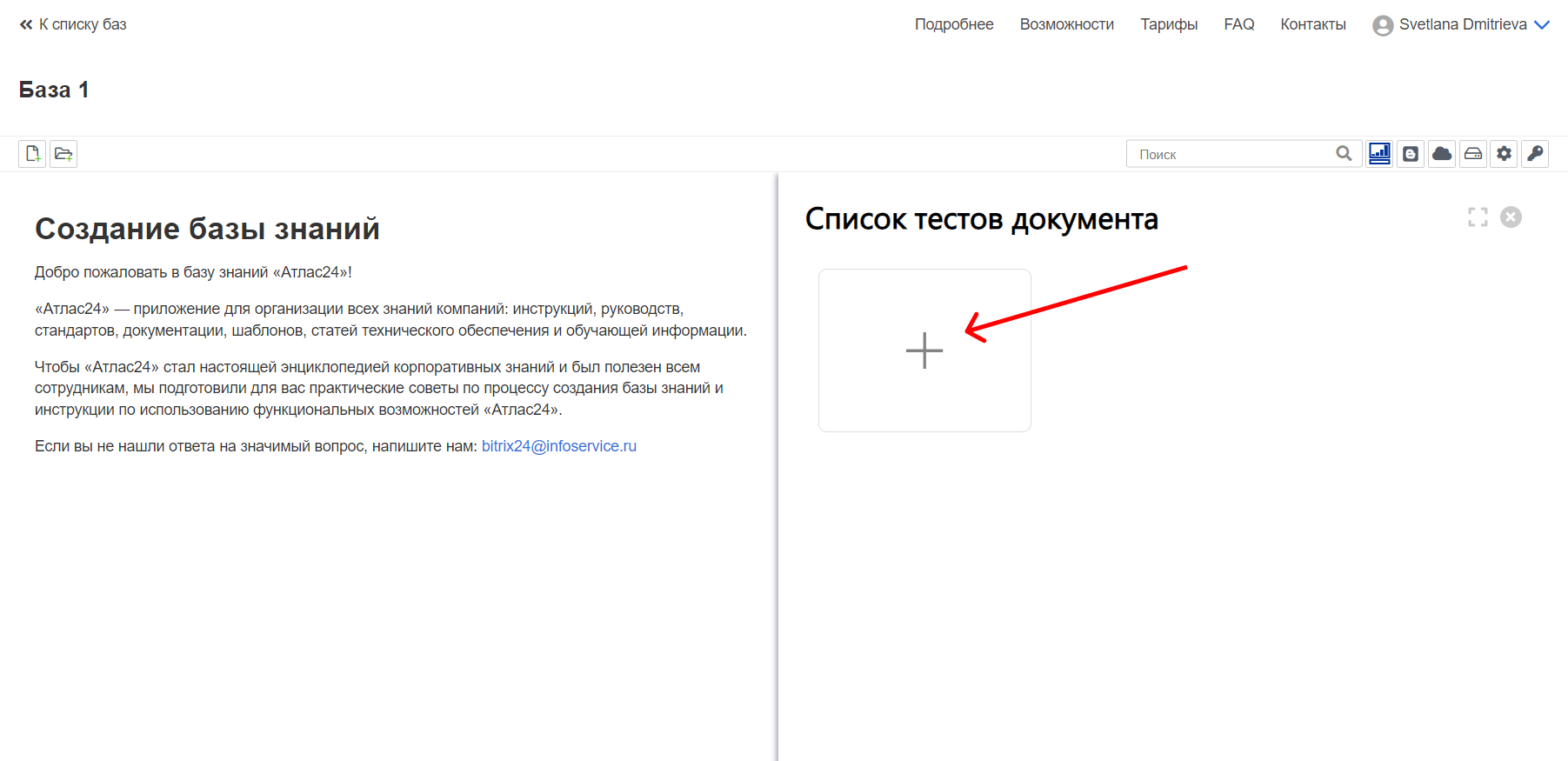Click the 'Добро пожаловать в базу знаний' line
Viewport: 1568px width, 761px height.
pyautogui.click(x=193, y=272)
